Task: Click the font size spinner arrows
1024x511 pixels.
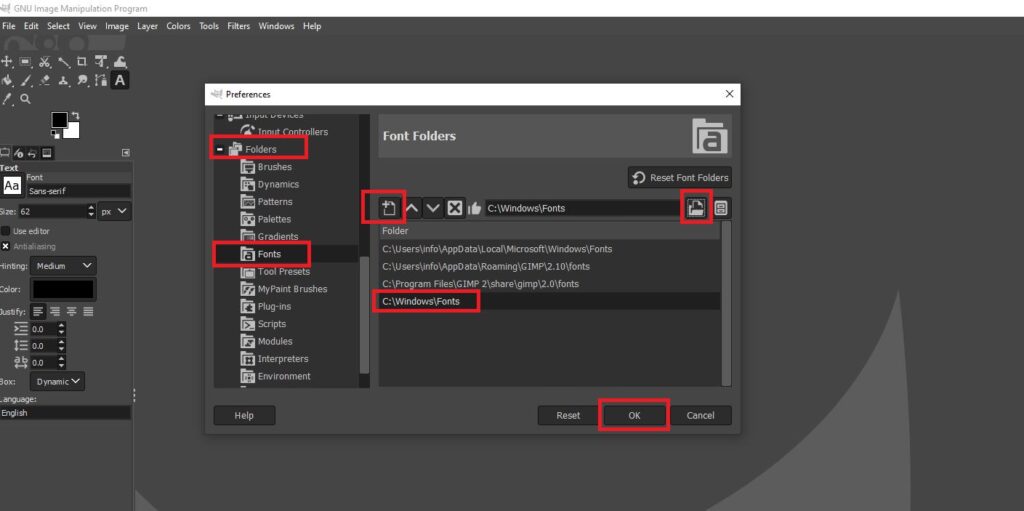Action: 91,212
